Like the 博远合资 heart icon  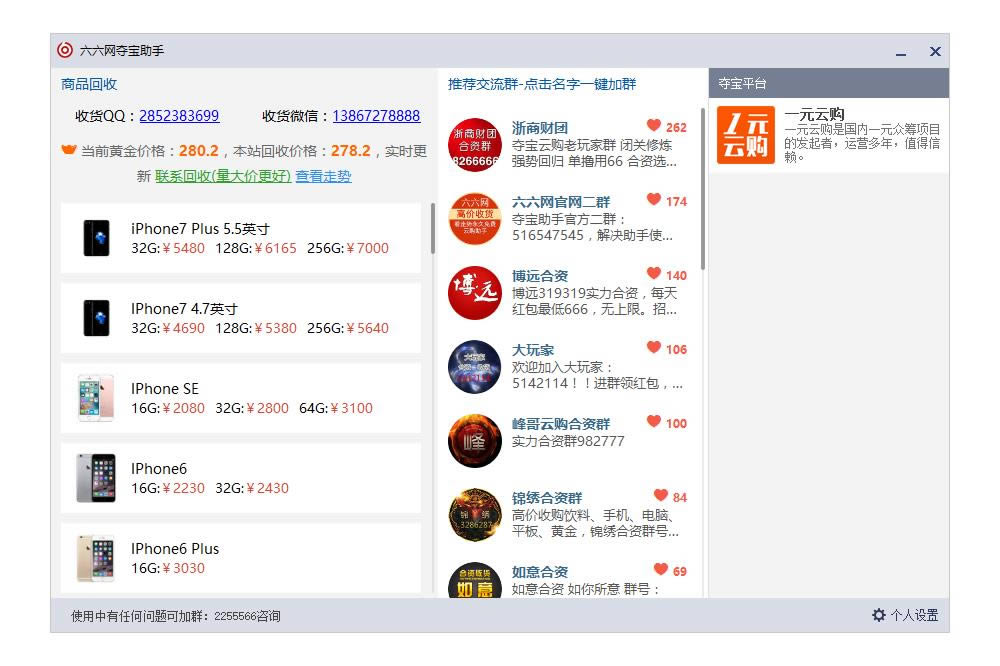tap(654, 273)
